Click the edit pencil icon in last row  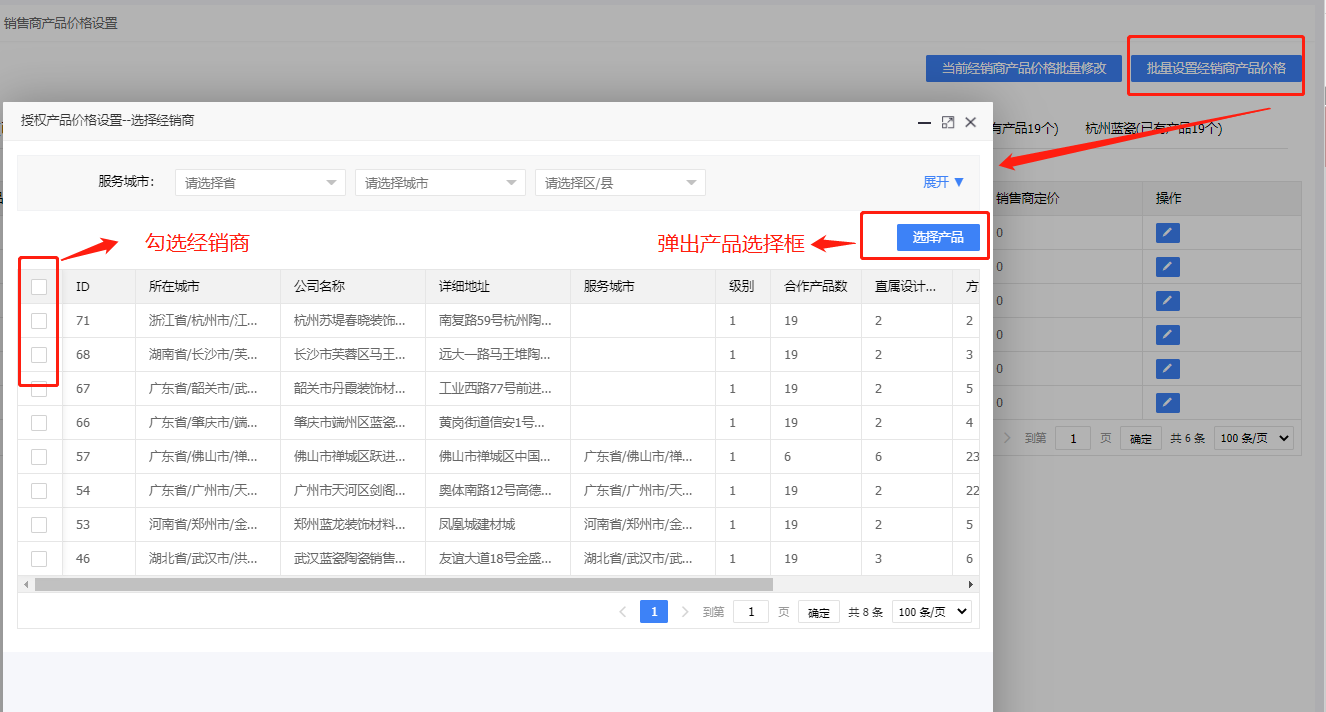tap(1167, 403)
